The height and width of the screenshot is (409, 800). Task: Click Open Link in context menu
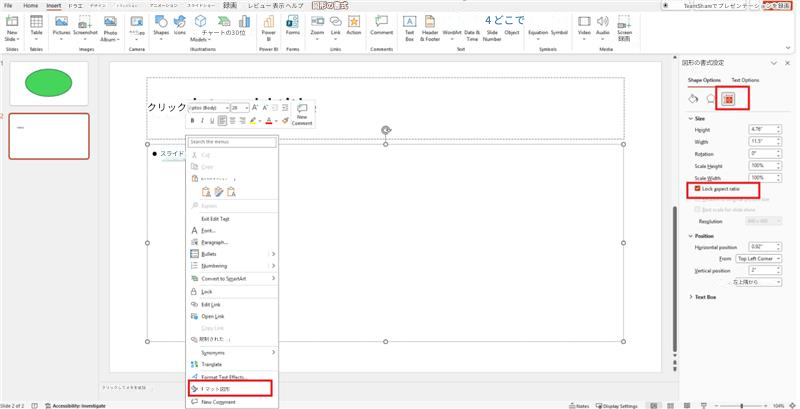click(232, 316)
